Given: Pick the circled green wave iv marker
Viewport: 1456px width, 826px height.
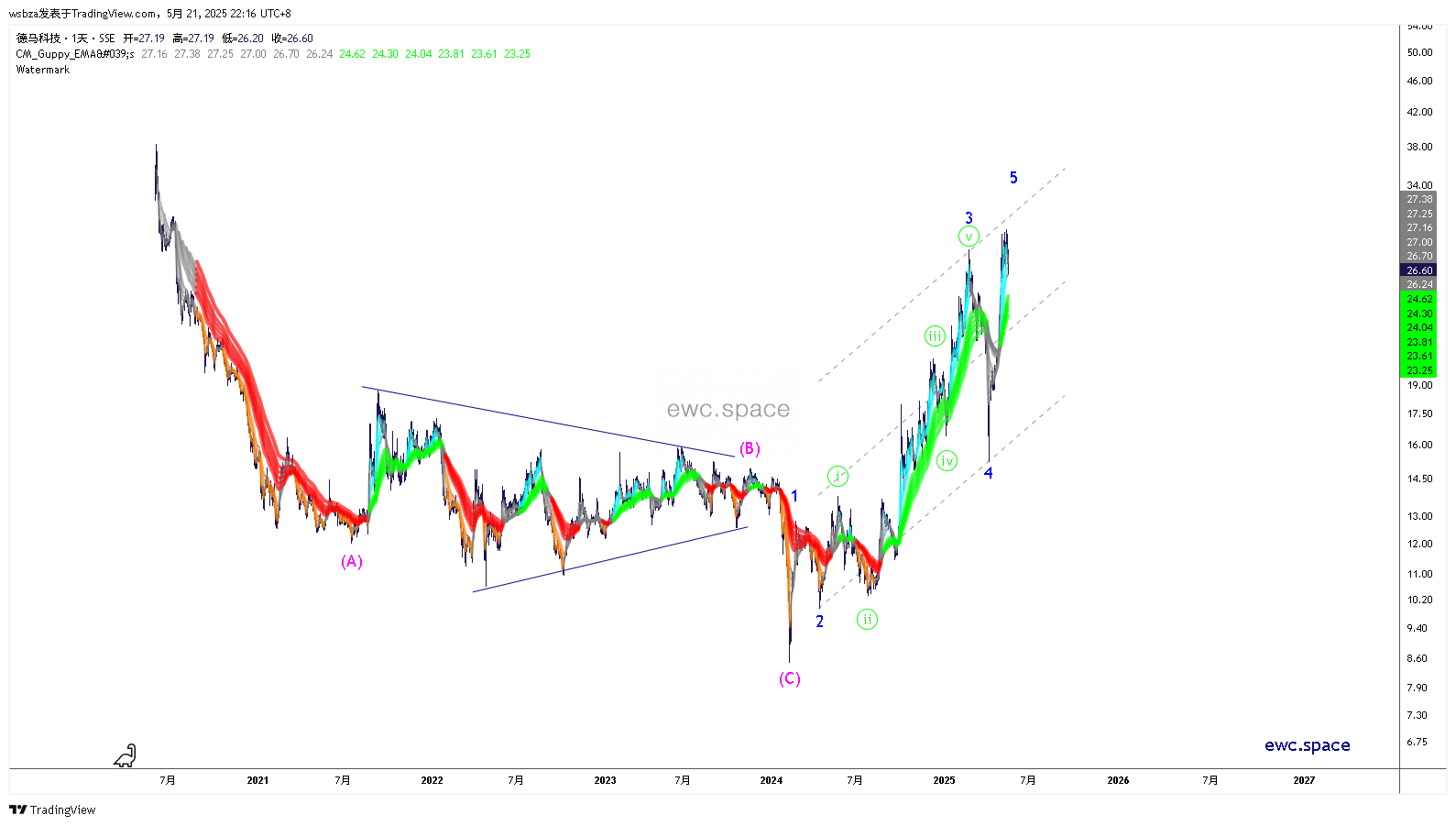Looking at the screenshot, I should tap(947, 461).
